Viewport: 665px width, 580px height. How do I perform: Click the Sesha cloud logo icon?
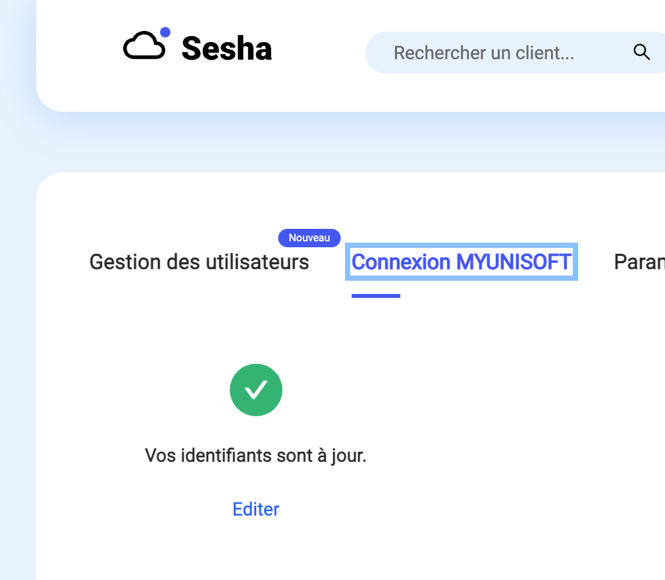pos(147,44)
